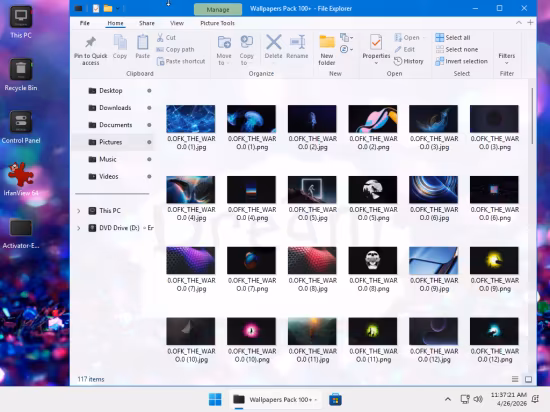Click the file list vertical scrollbar
This screenshot has width=550, height=412.
click(532, 116)
